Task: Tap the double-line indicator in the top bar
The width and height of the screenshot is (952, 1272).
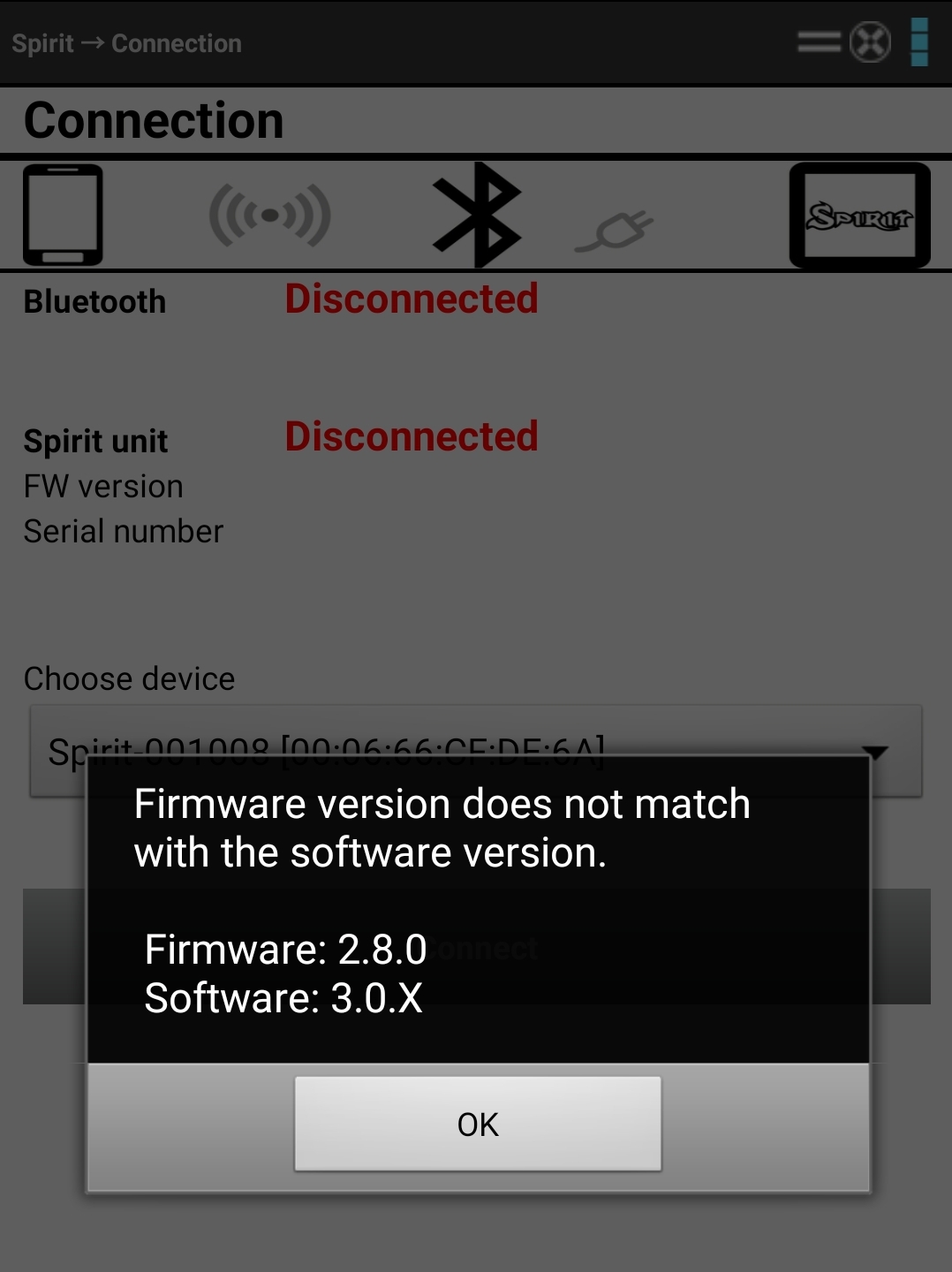Action: tap(819, 42)
